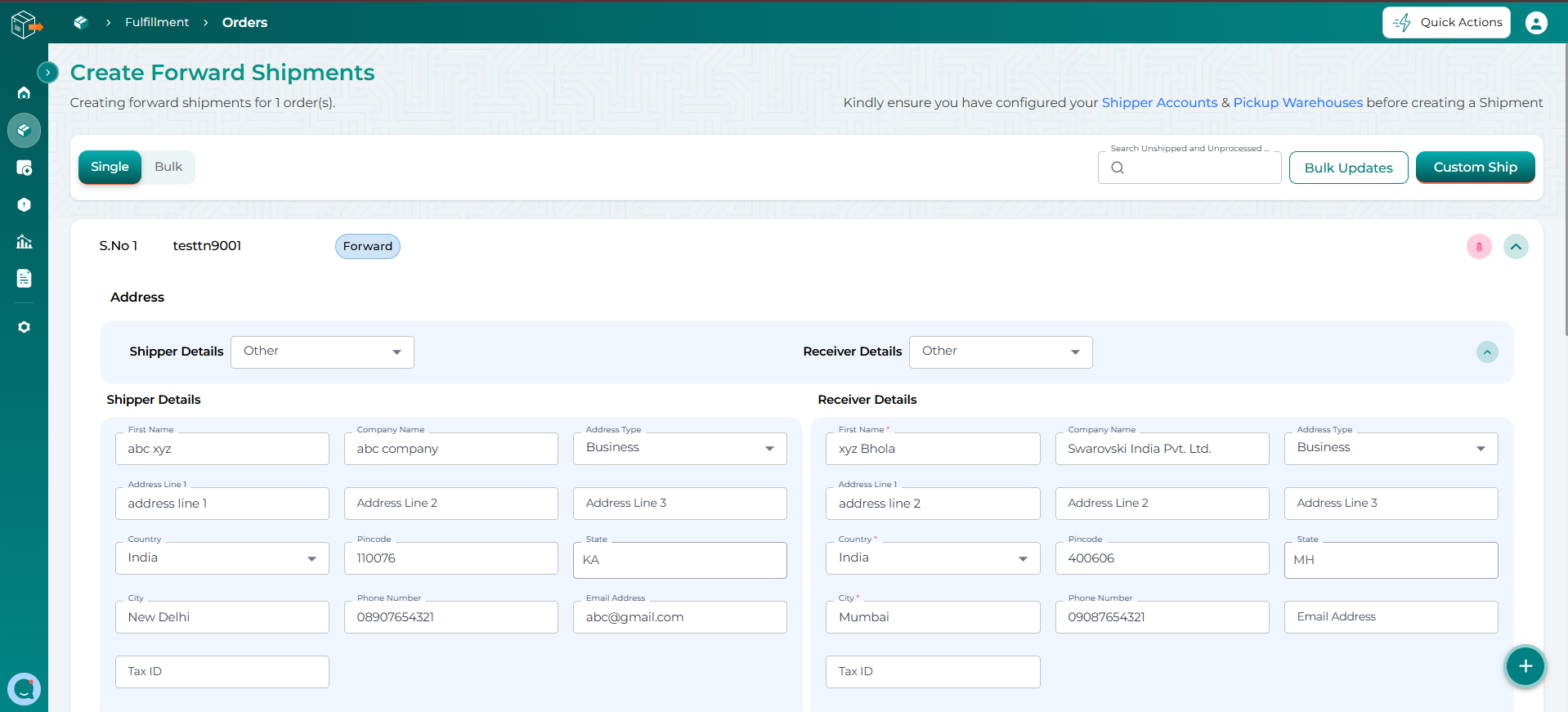The image size is (1568, 712).
Task: Open the Home icon in sidebar
Action: [x=24, y=92]
